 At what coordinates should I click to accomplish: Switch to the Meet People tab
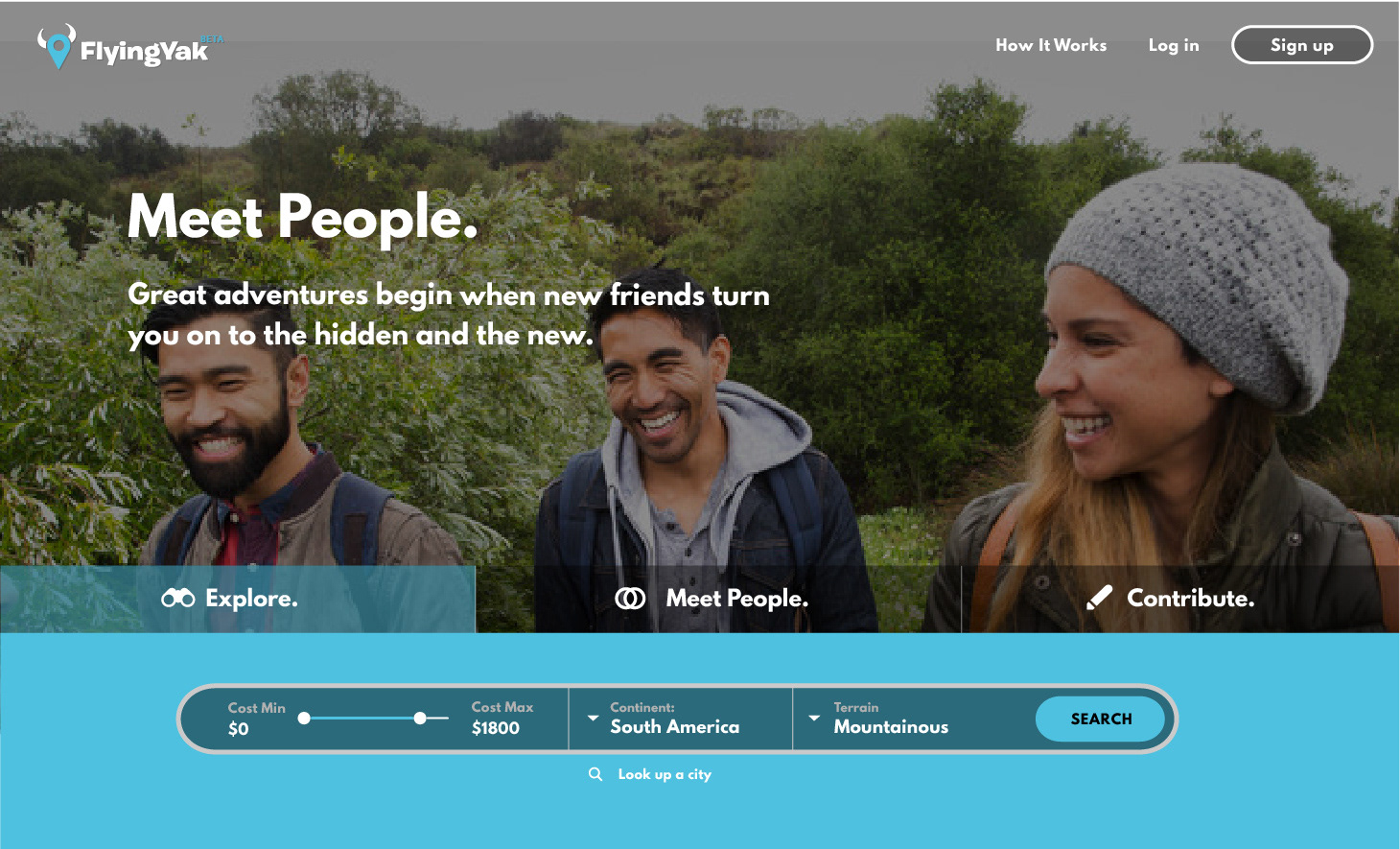coord(718,599)
